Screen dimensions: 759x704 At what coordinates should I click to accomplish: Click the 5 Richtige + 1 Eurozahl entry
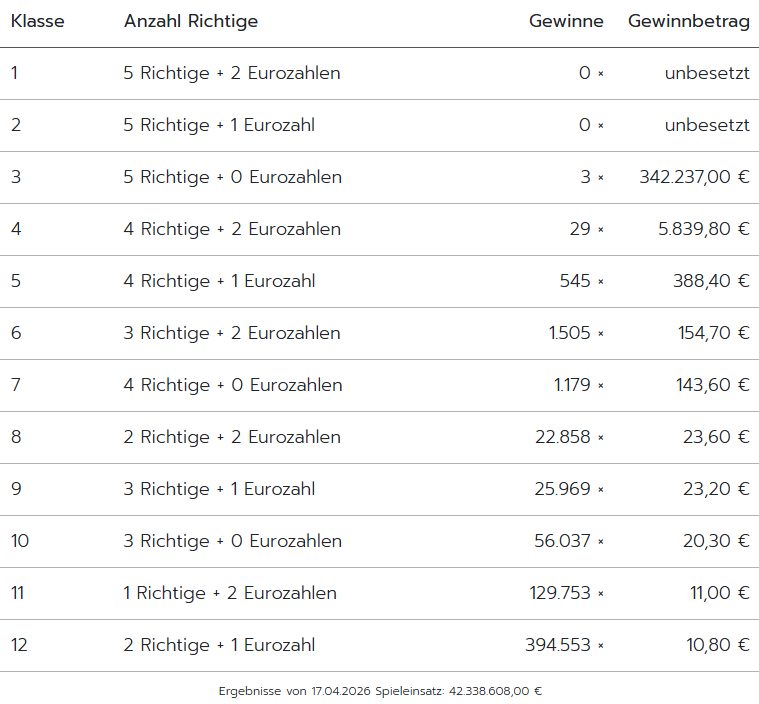click(219, 125)
